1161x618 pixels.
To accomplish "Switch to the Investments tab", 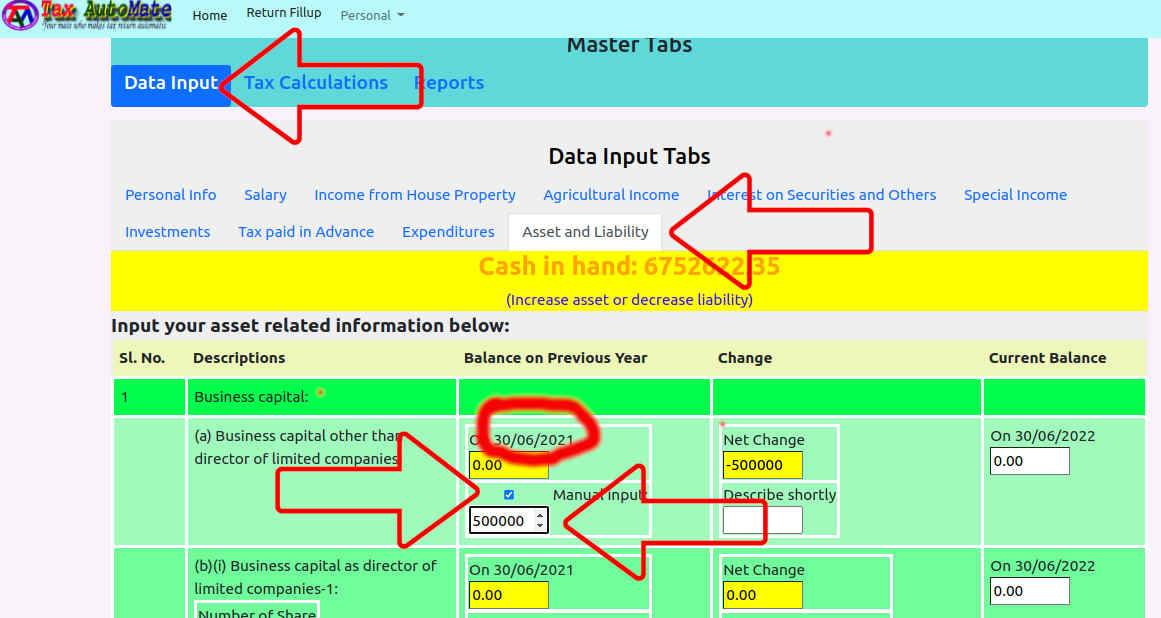I will coord(167,232).
